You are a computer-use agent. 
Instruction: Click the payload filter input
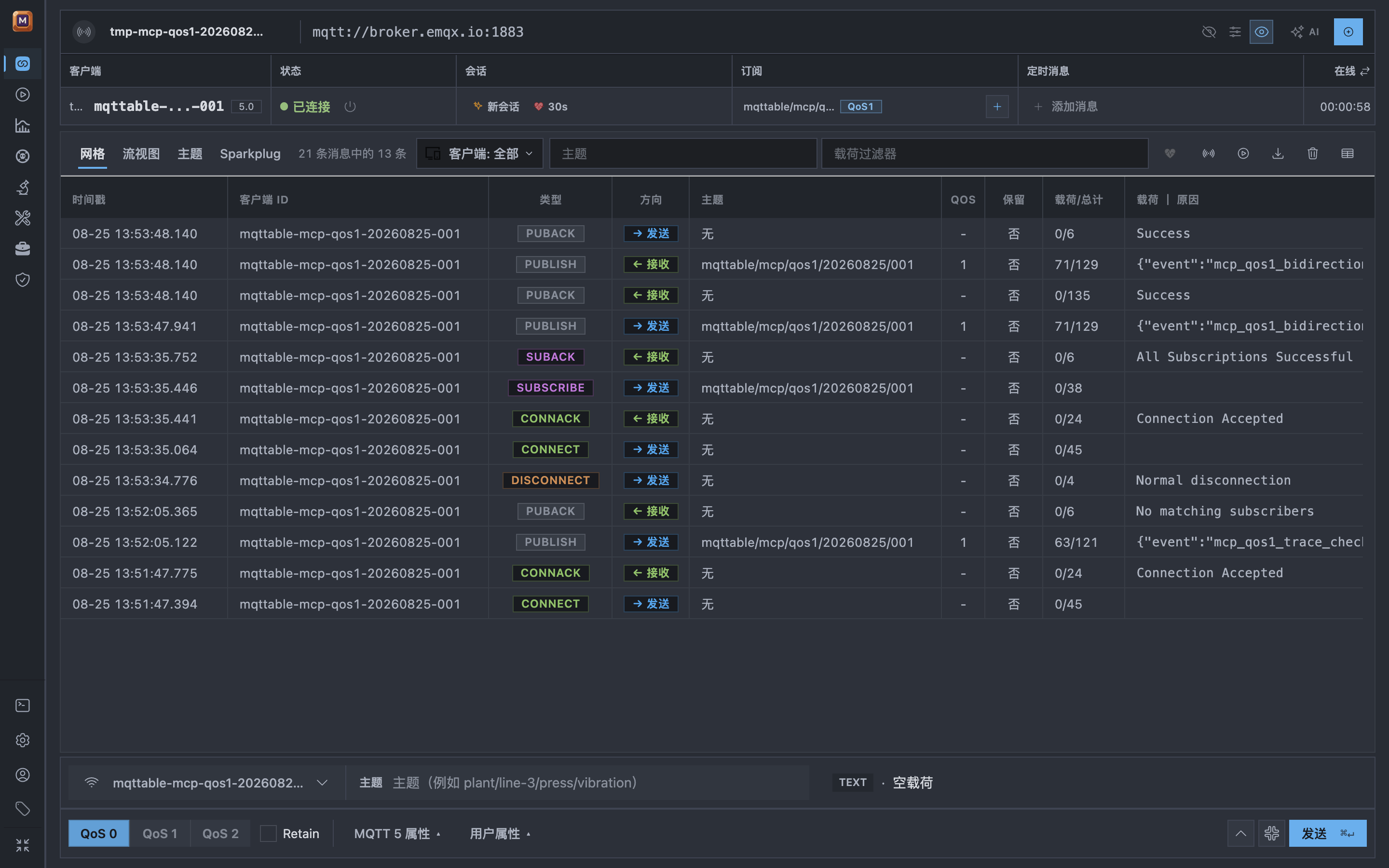click(984, 153)
